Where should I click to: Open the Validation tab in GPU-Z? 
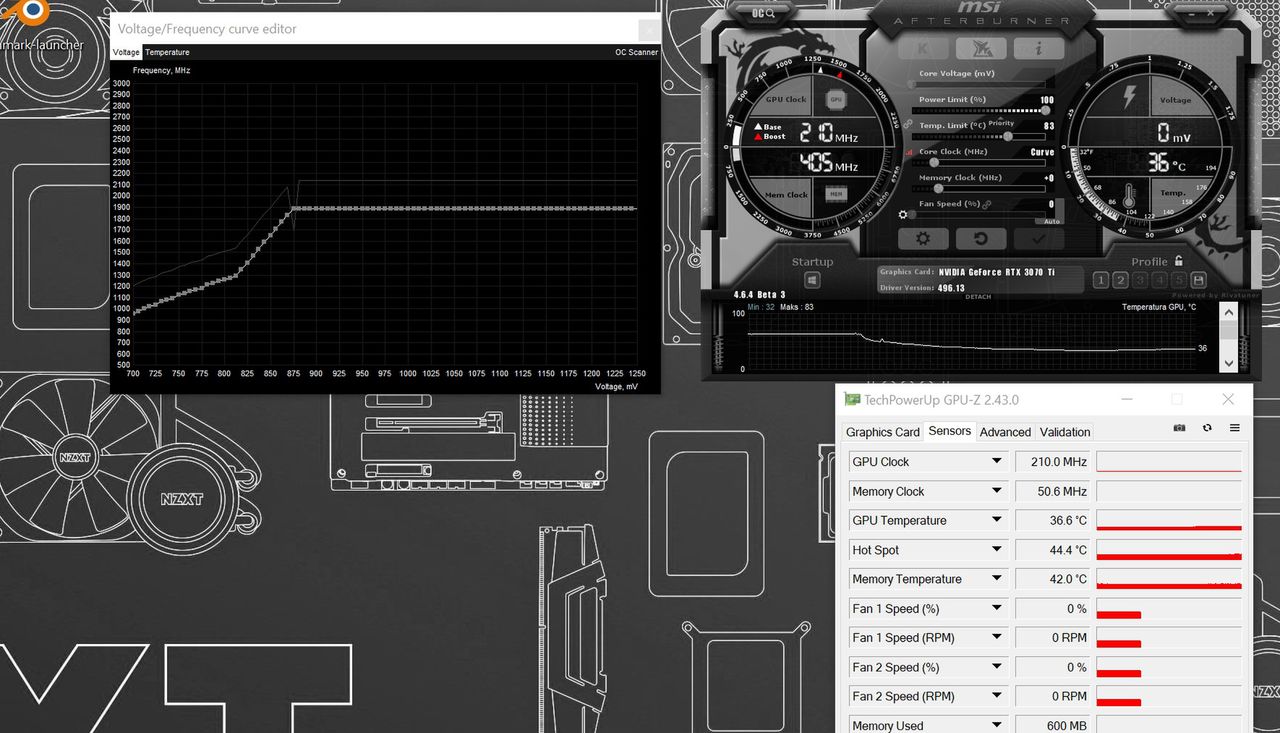click(1065, 432)
